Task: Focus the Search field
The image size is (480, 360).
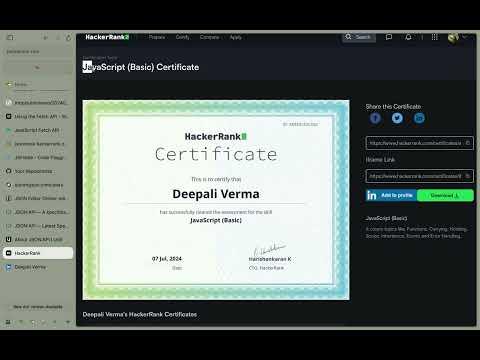Action: pyautogui.click(x=359, y=37)
